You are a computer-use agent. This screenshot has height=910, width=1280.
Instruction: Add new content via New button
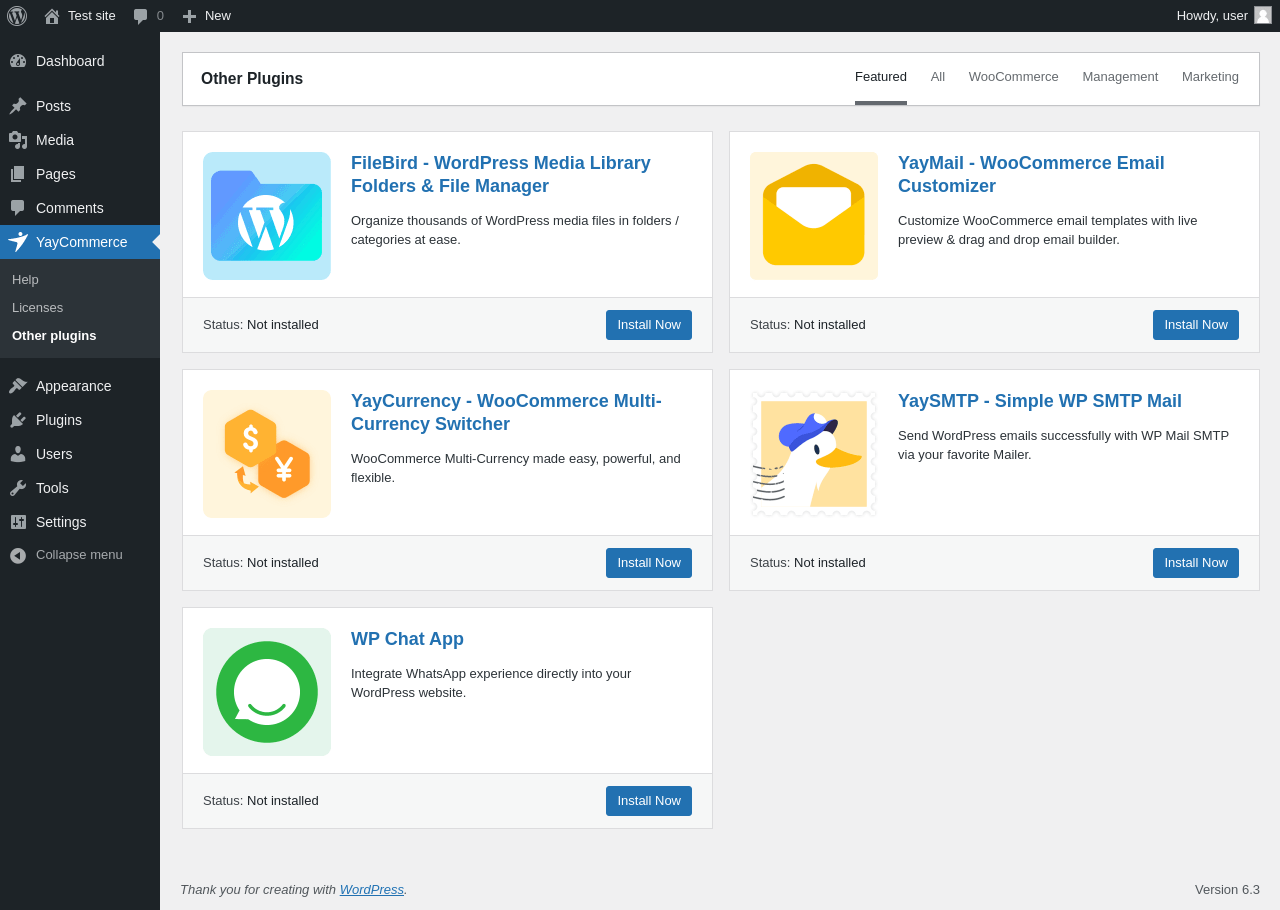coord(207,16)
